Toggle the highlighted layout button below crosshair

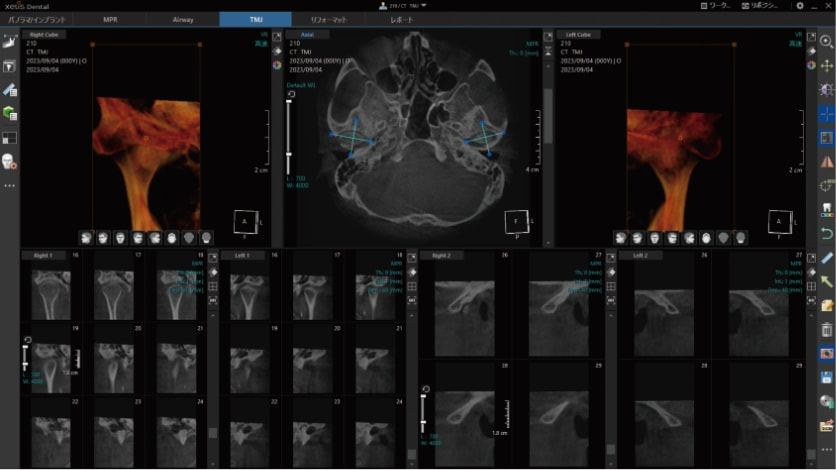[827, 138]
